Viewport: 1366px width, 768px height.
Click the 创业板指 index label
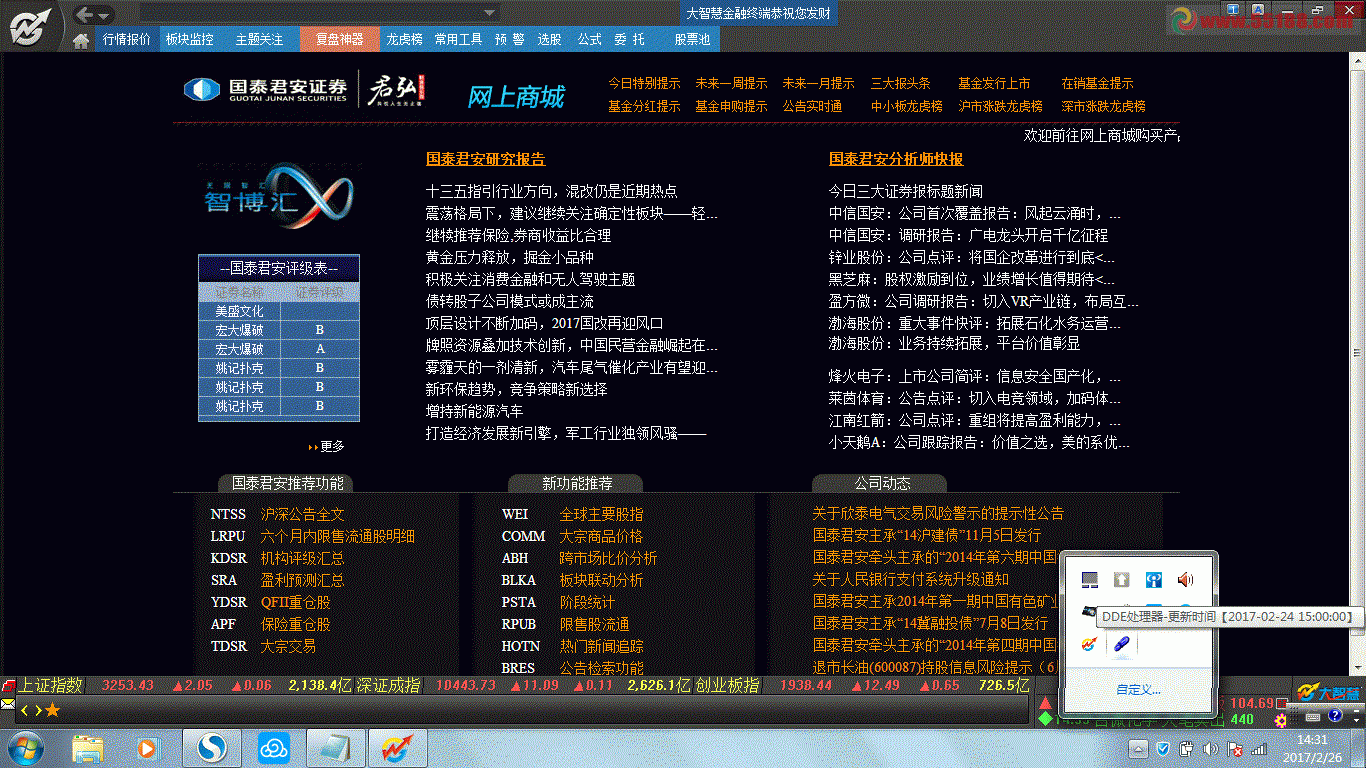[x=728, y=685]
